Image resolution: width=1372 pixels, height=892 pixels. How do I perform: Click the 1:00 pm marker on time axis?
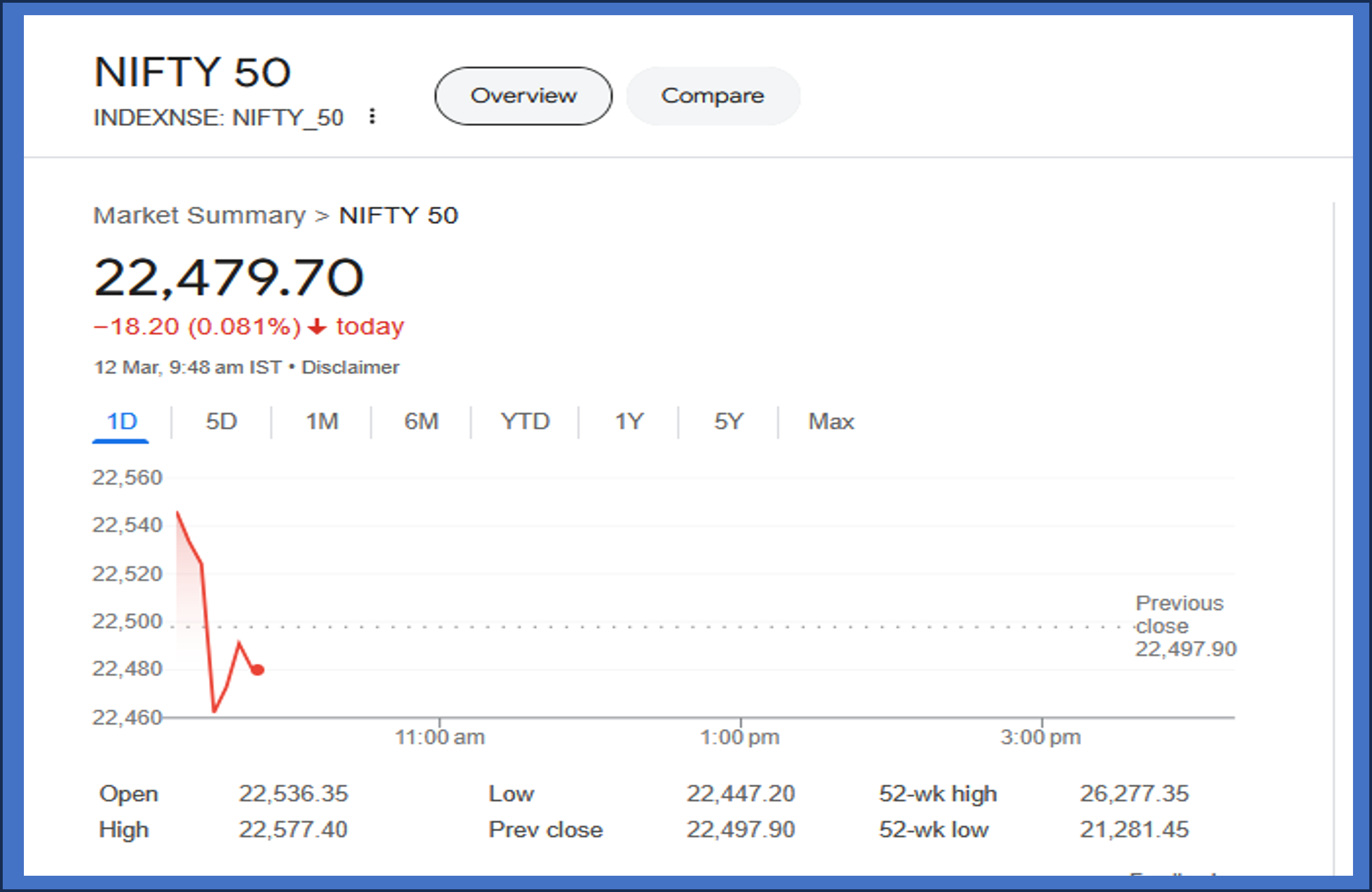tap(740, 737)
